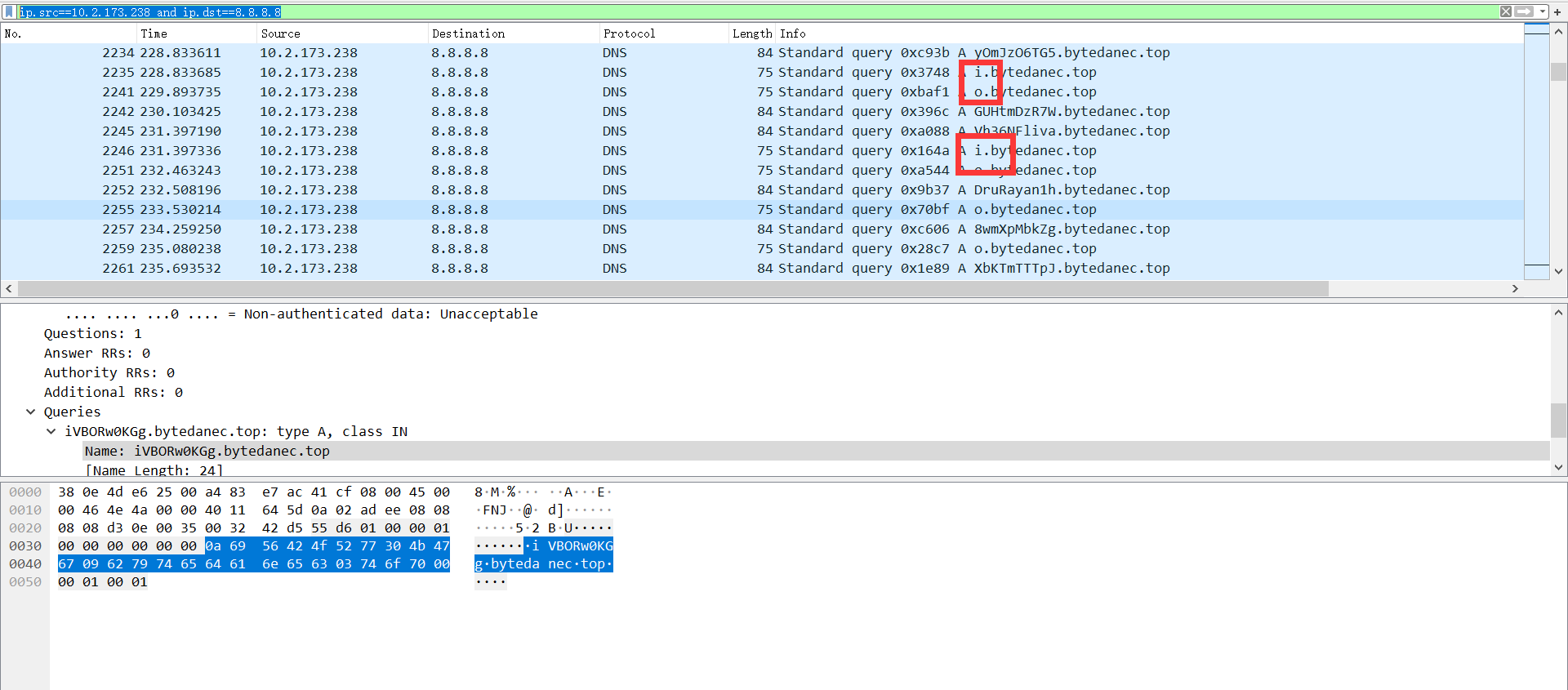Select the Authority RRs: 0 field
Screen dimensions: 1568x690
click(109, 372)
